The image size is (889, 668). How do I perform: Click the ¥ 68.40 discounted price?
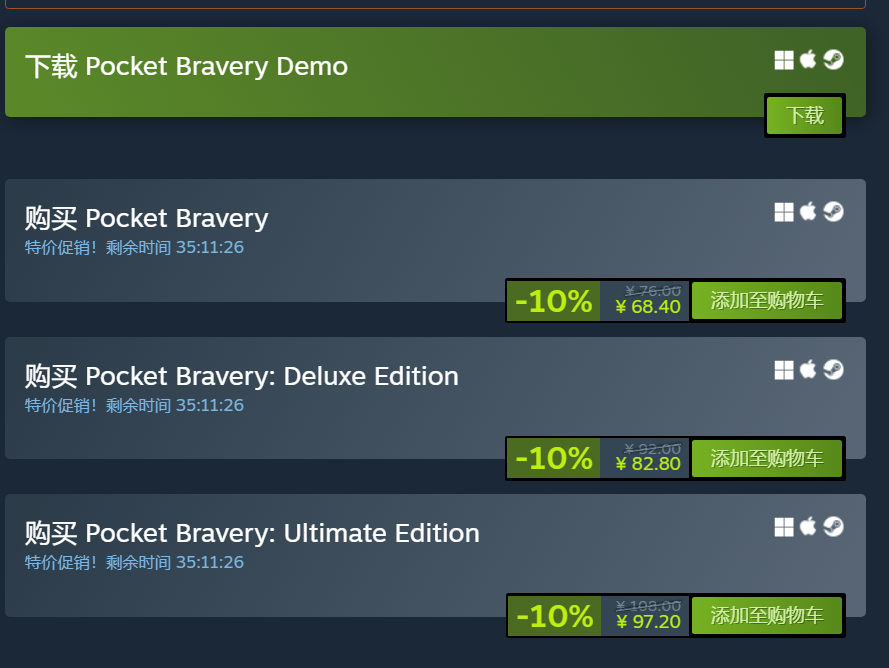point(648,307)
